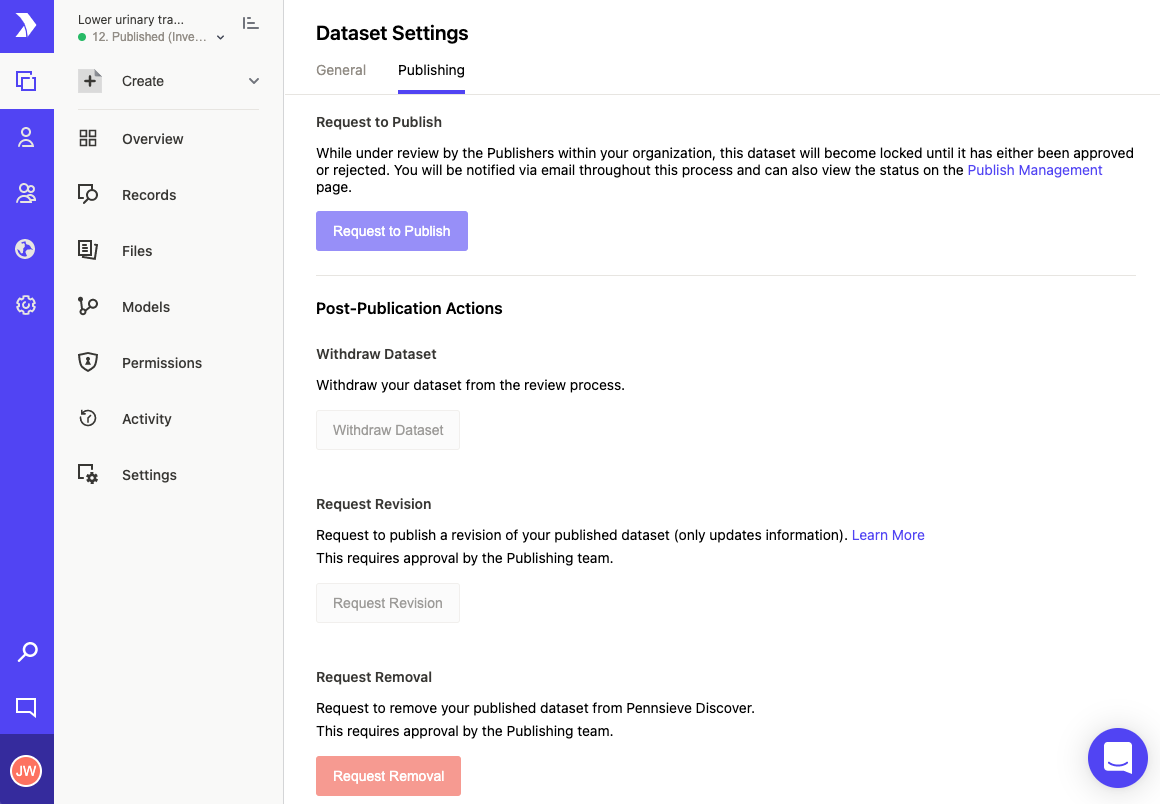Open the globe Discover icon
Image resolution: width=1160 pixels, height=804 pixels.
[x=26, y=249]
